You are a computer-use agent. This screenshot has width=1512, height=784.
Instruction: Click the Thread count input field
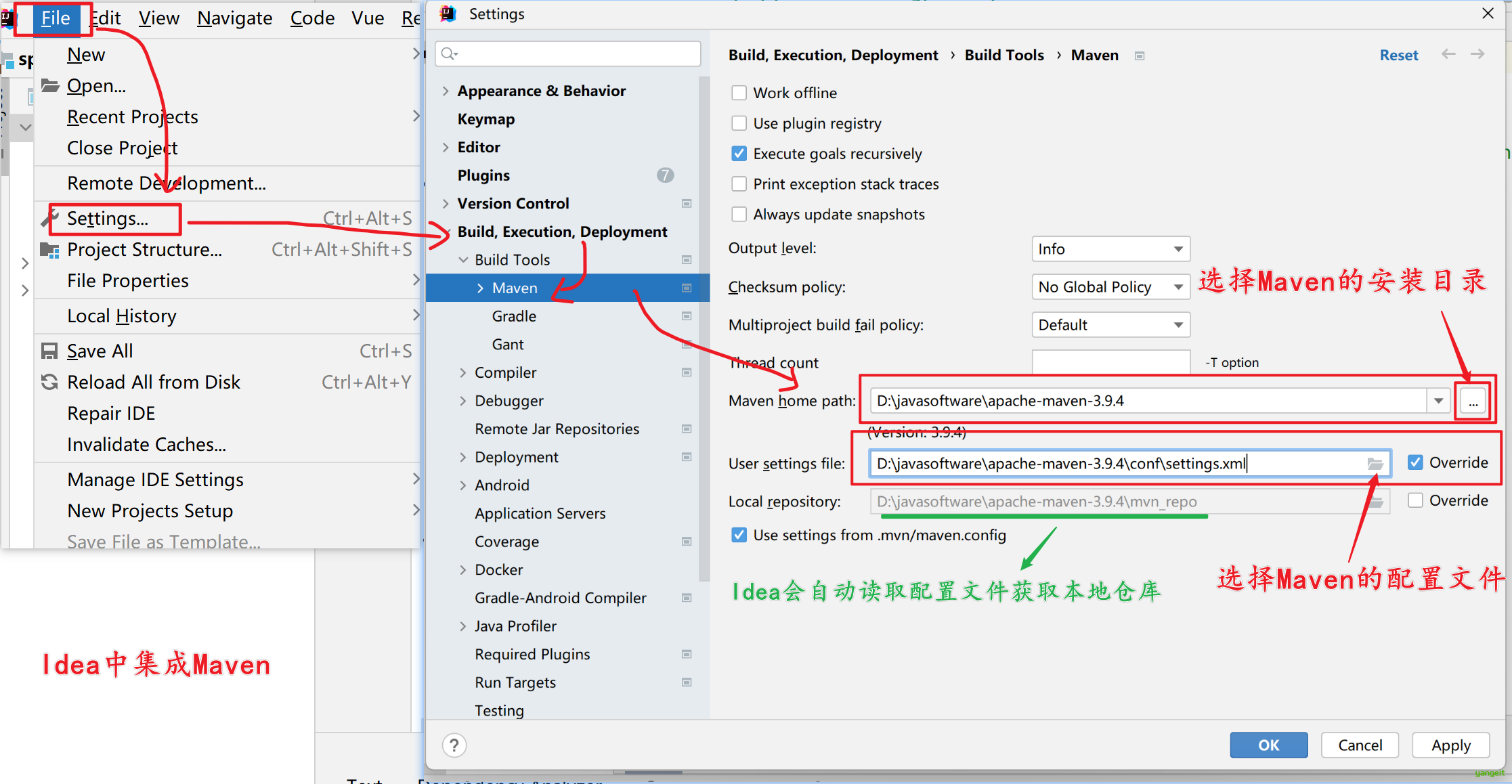[x=1110, y=362]
